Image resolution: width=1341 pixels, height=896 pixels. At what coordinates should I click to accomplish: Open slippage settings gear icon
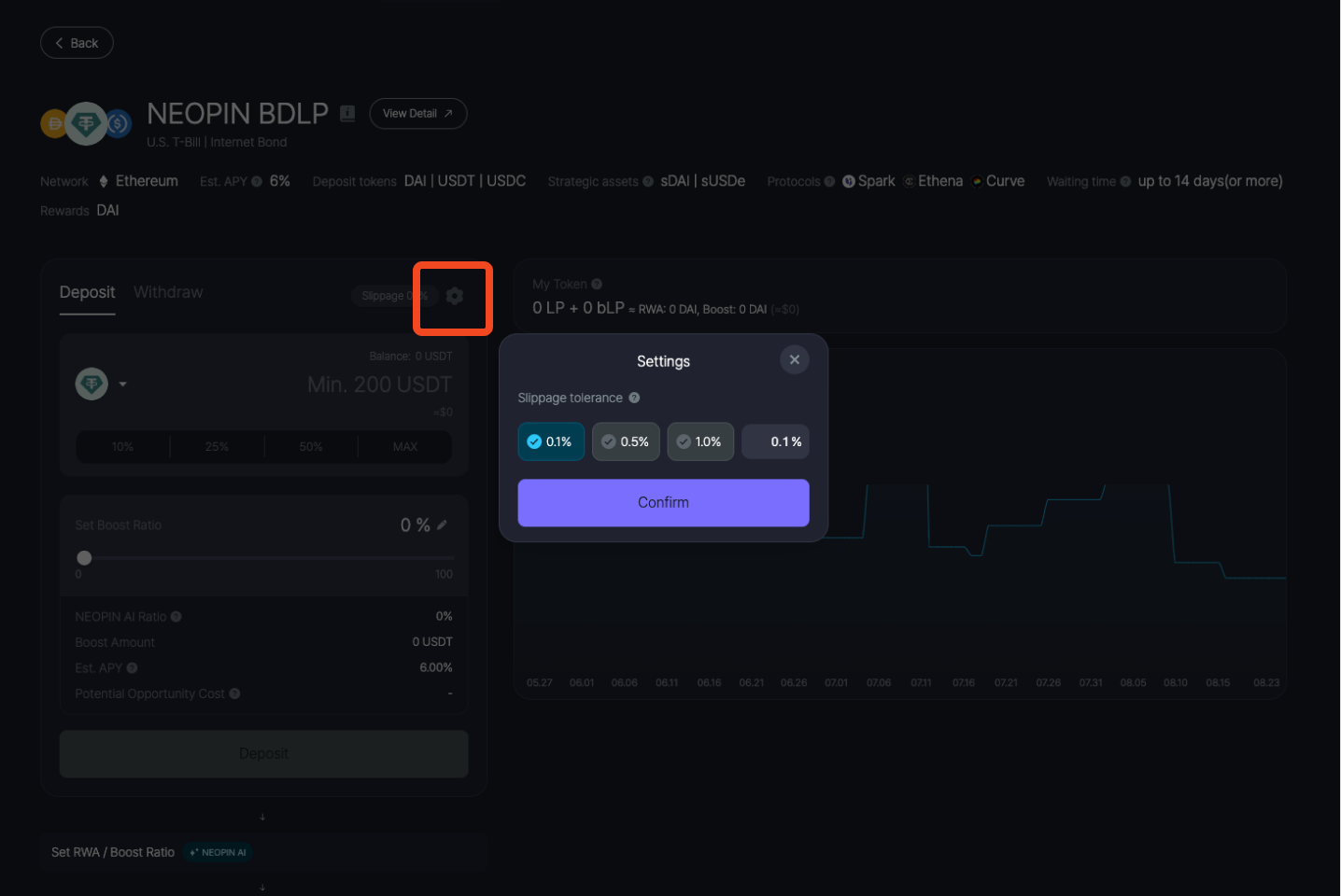(x=454, y=296)
